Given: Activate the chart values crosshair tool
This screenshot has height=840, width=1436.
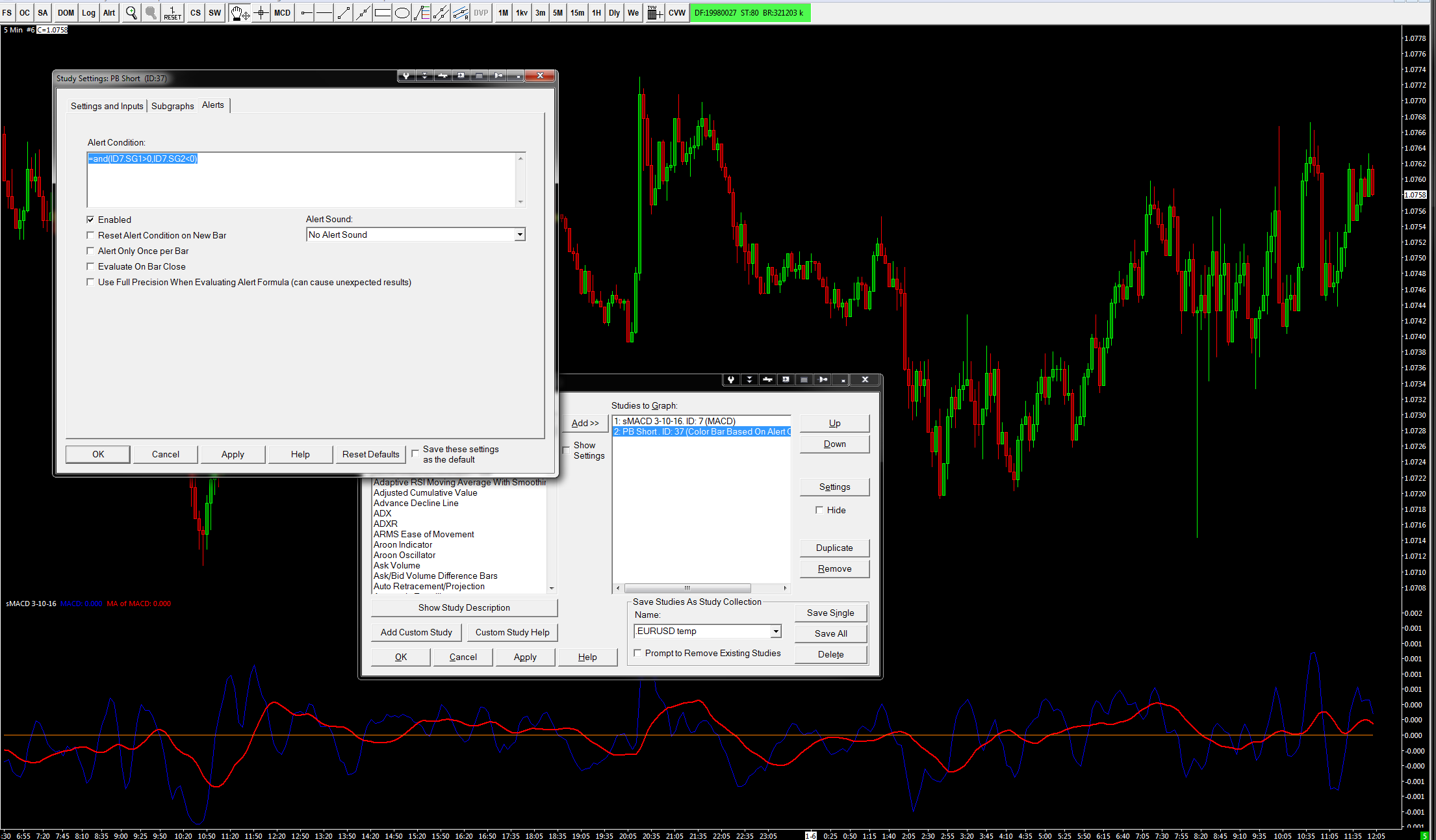Looking at the screenshot, I should point(261,12).
